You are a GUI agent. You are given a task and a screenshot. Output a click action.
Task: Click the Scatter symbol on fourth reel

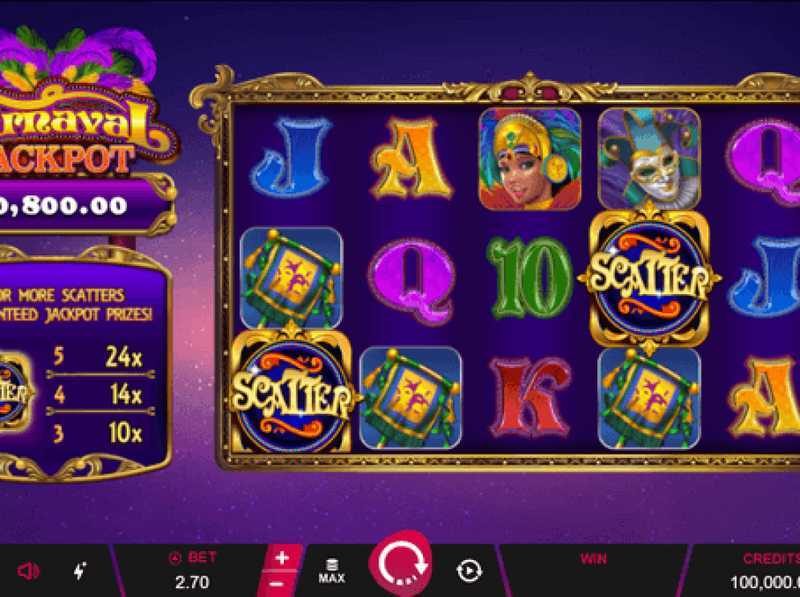point(649,279)
